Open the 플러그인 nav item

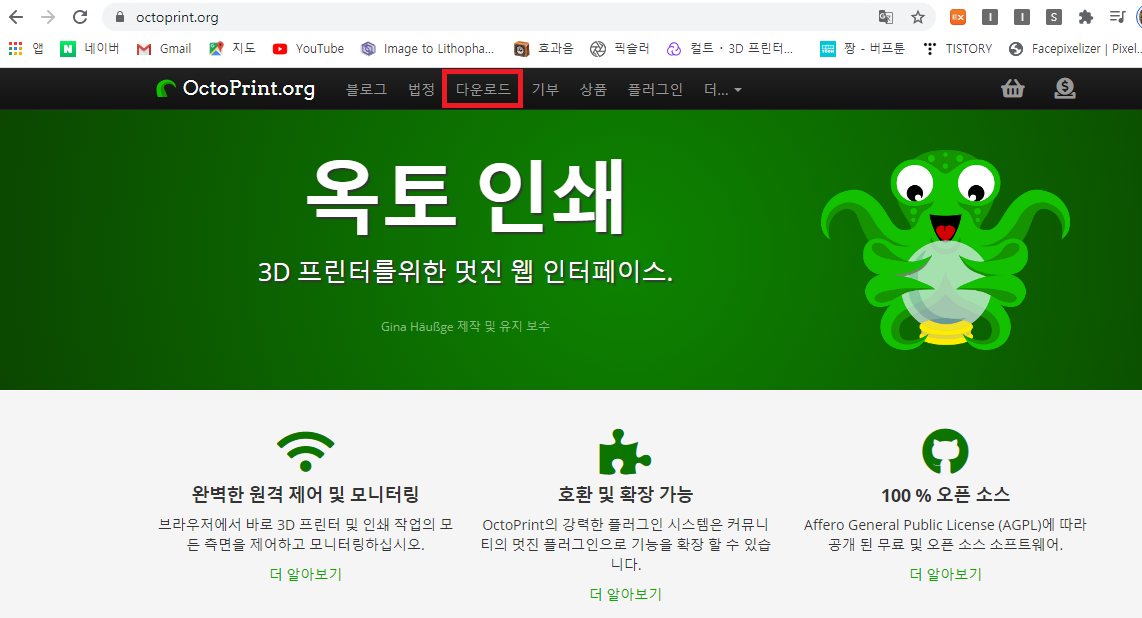point(655,90)
